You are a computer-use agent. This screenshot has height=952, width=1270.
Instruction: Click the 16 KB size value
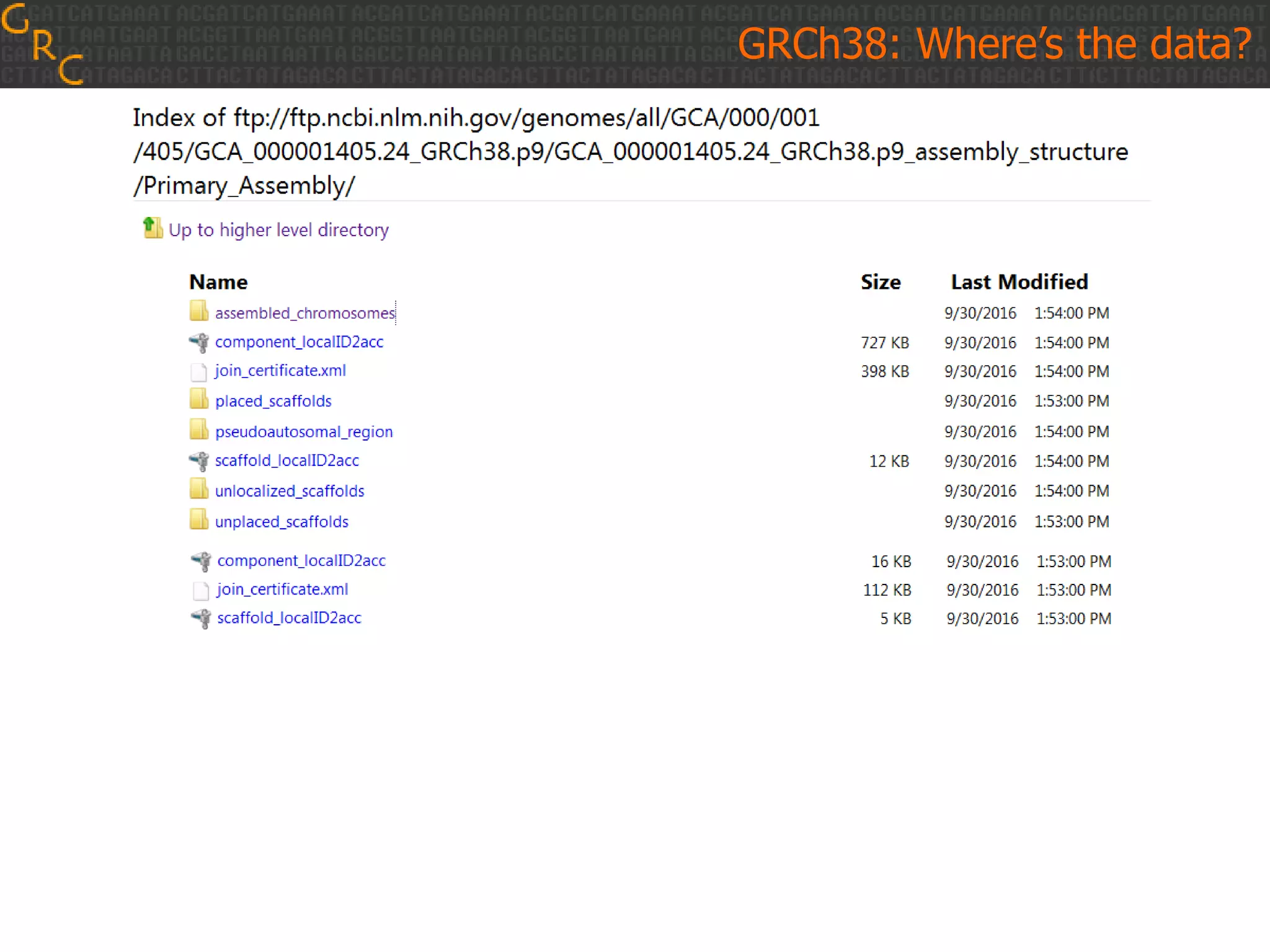[x=892, y=562]
